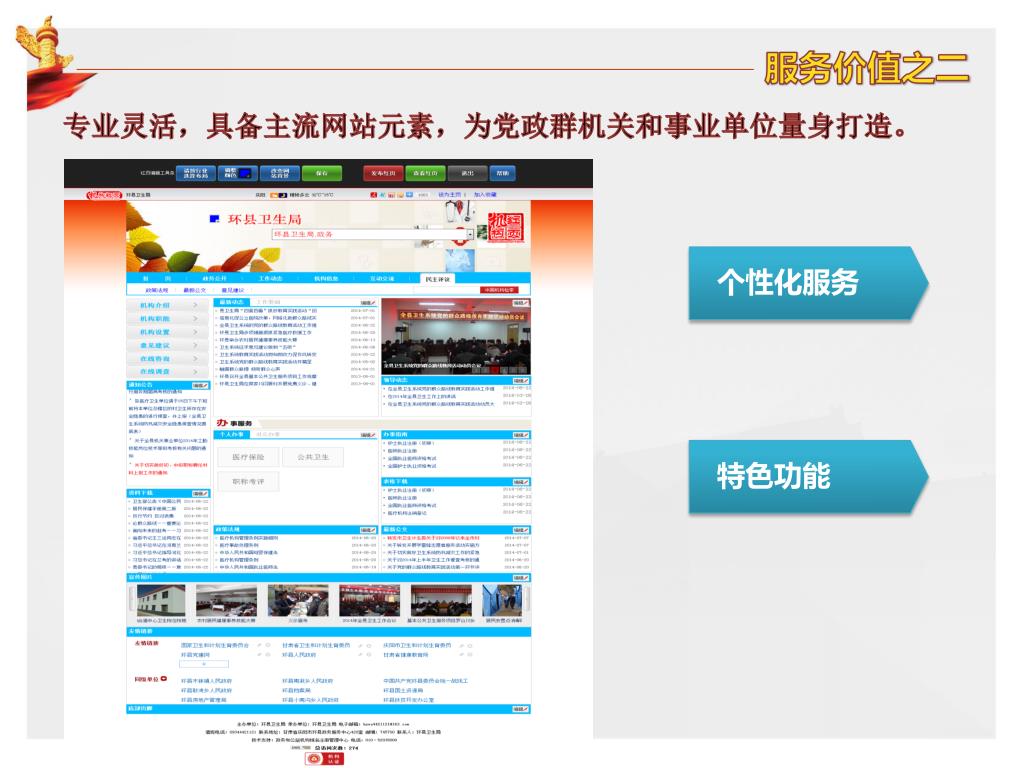The width and height of the screenshot is (1024, 768).
Task: Expand the 在线咨询 sidebar chevron
Action: point(195,359)
